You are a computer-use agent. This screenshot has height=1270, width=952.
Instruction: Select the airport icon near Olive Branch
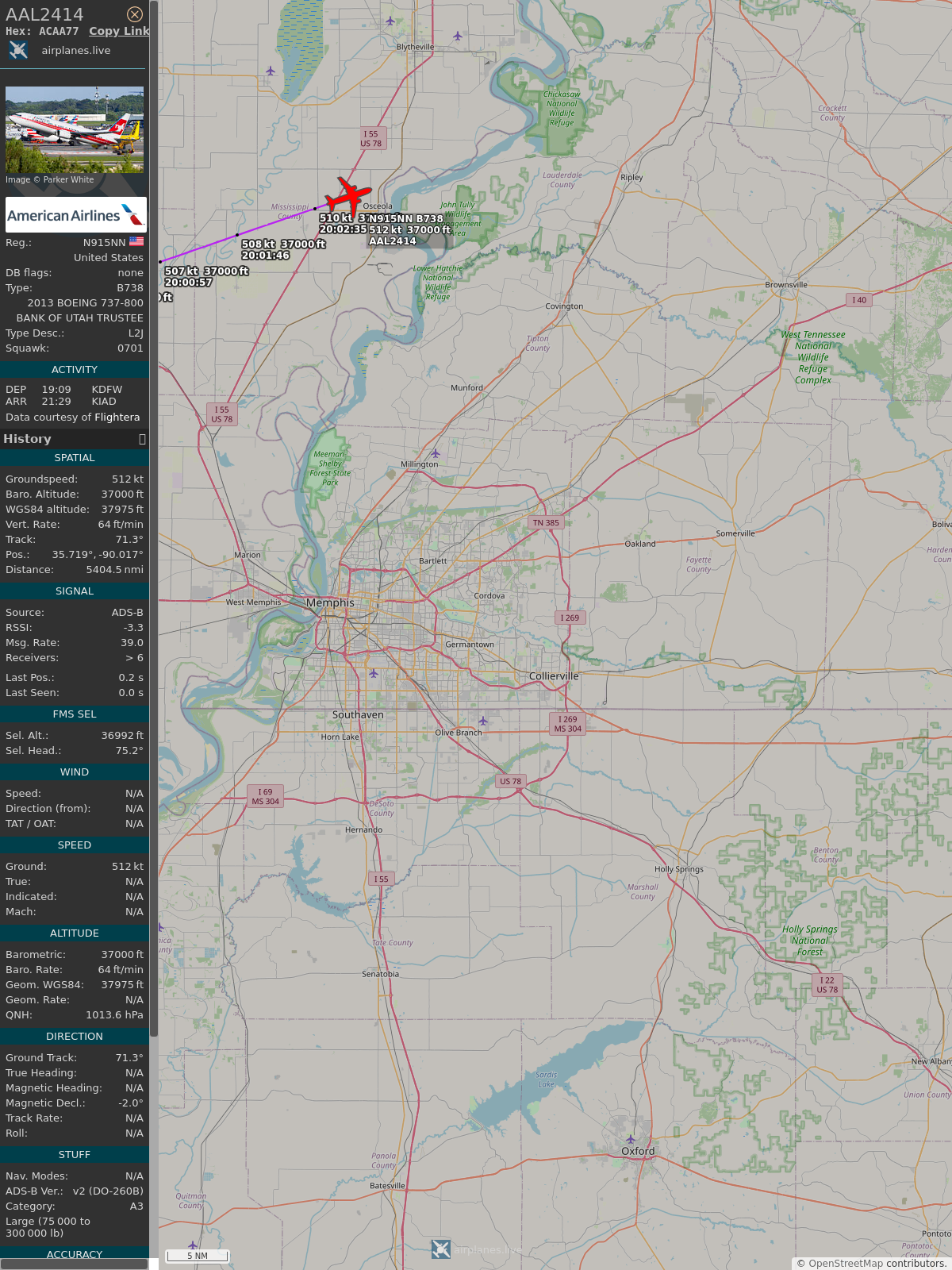(483, 721)
